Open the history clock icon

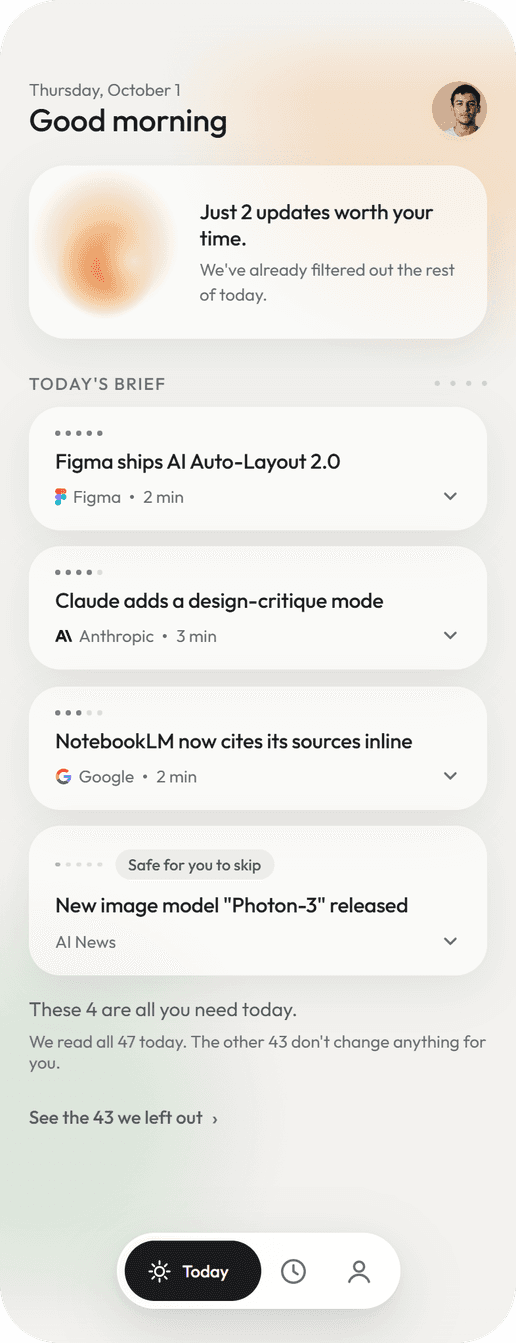tap(293, 1271)
